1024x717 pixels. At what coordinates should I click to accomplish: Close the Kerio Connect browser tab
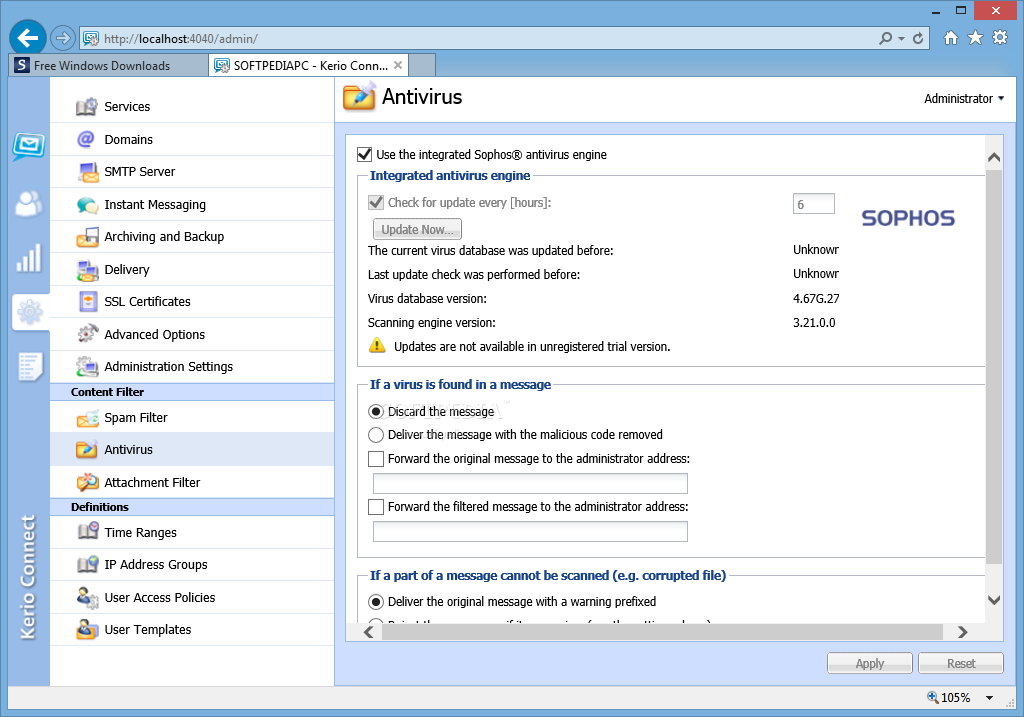(398, 65)
